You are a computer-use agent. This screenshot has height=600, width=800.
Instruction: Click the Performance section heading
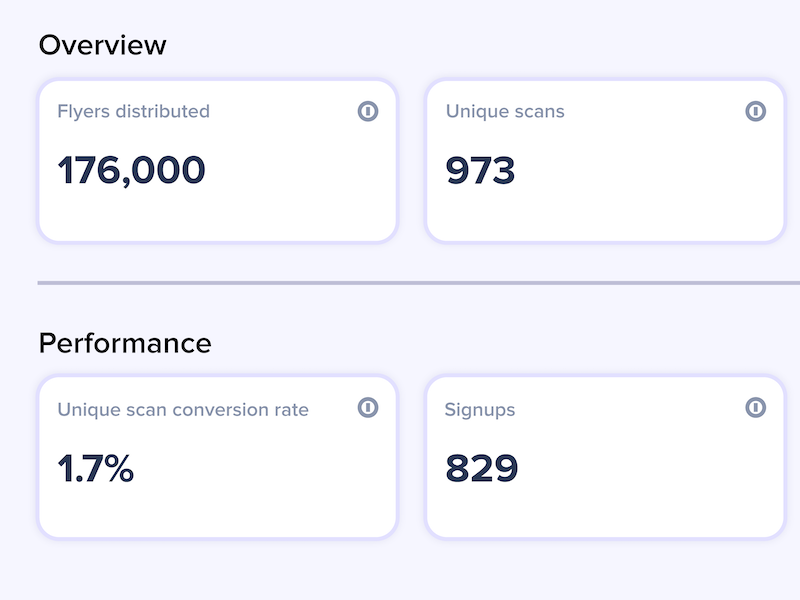(x=125, y=343)
